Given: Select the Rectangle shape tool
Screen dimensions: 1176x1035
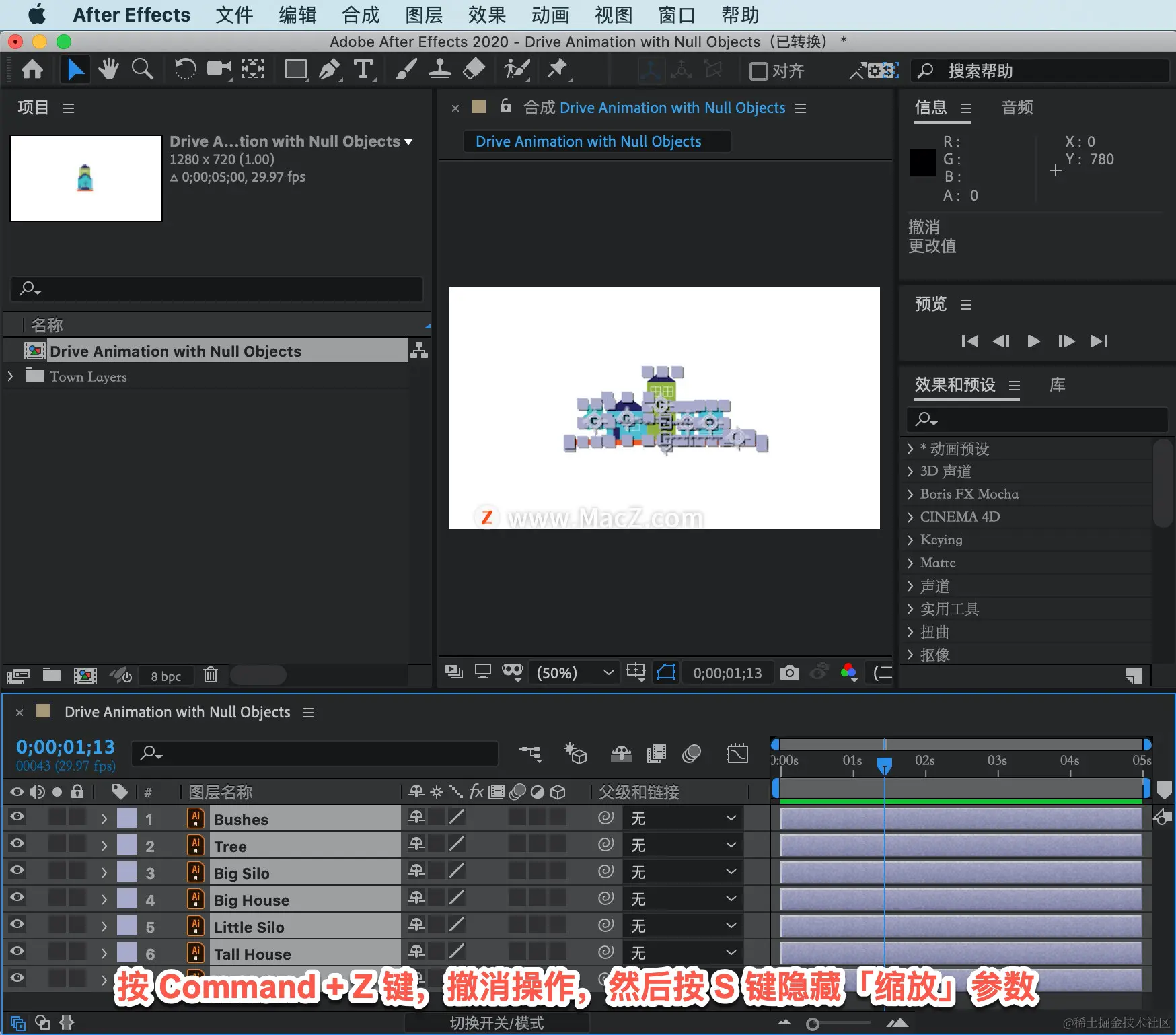Looking at the screenshot, I should click(296, 69).
